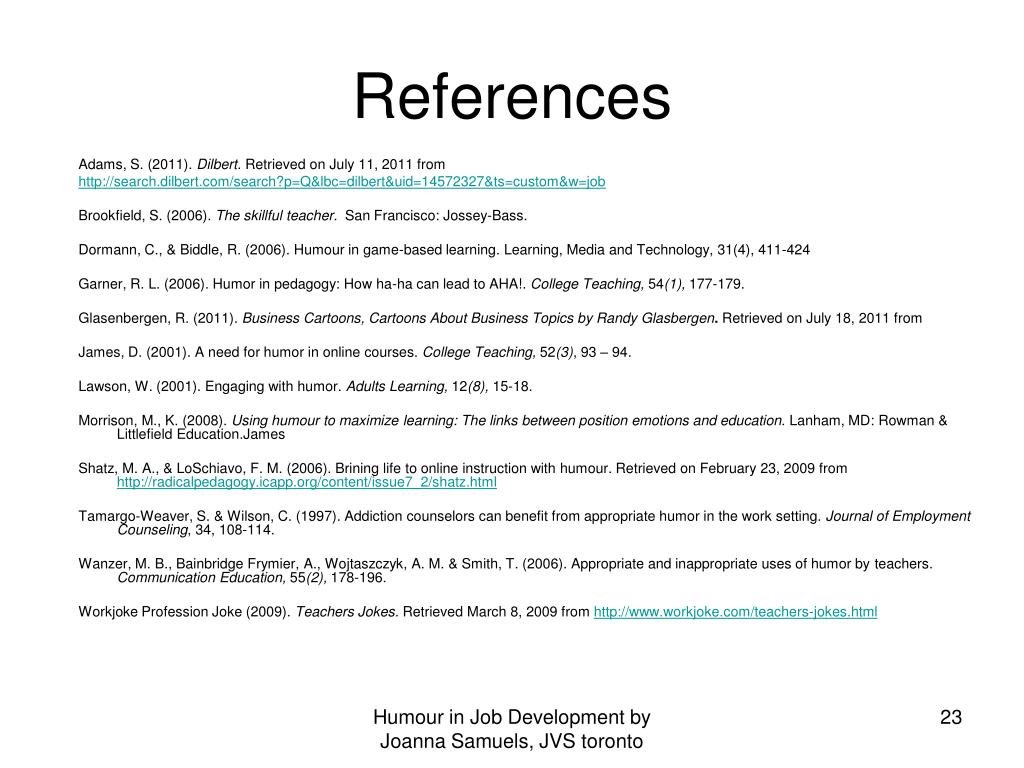Select the Brookfield The skillful teacher reference
Image resolution: width=1024 pixels, height=768 pixels.
pyautogui.click(x=302, y=216)
